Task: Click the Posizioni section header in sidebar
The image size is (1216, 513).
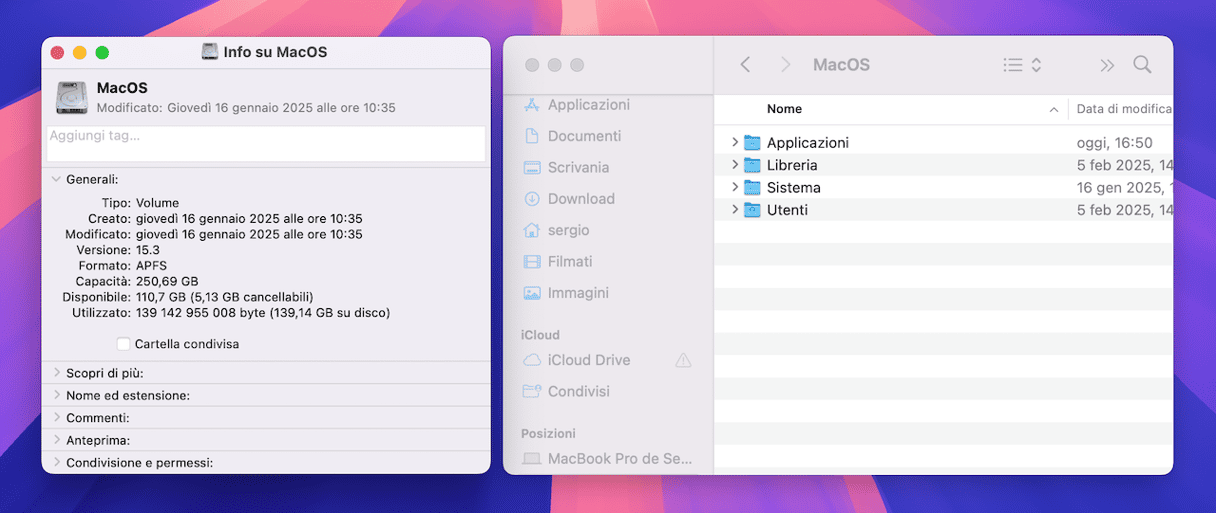Action: click(548, 434)
